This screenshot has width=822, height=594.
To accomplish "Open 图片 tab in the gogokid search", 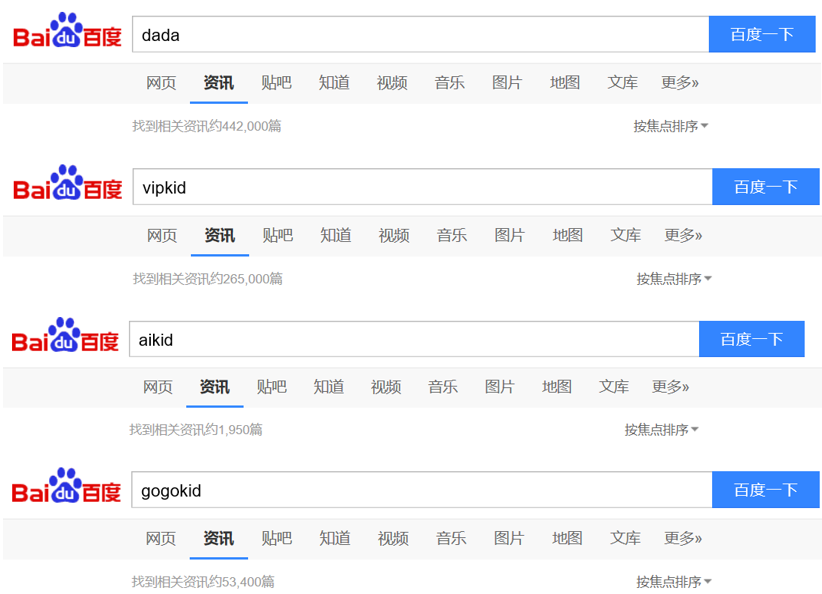I will point(509,538).
